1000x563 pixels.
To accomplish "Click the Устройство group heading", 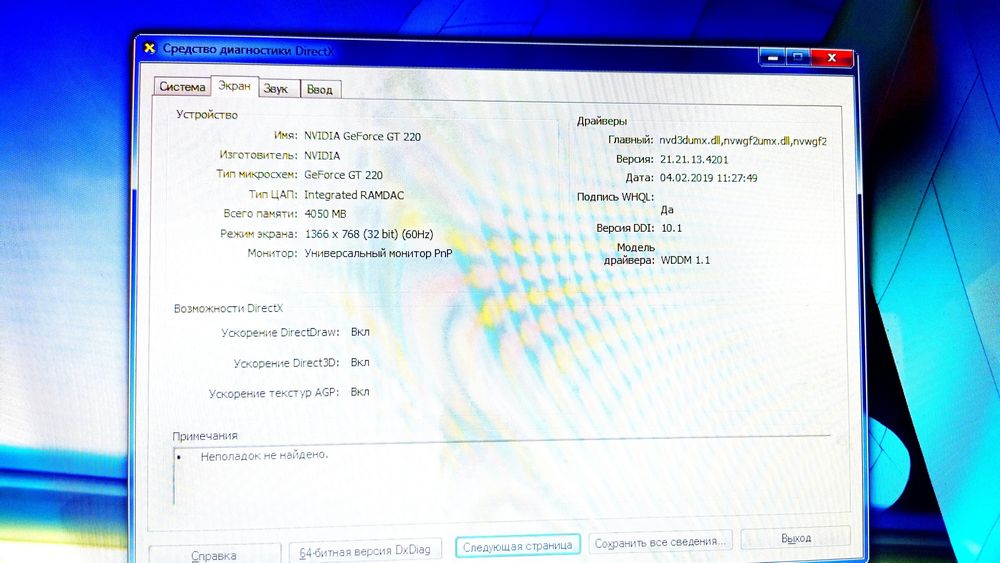I will click(x=207, y=115).
